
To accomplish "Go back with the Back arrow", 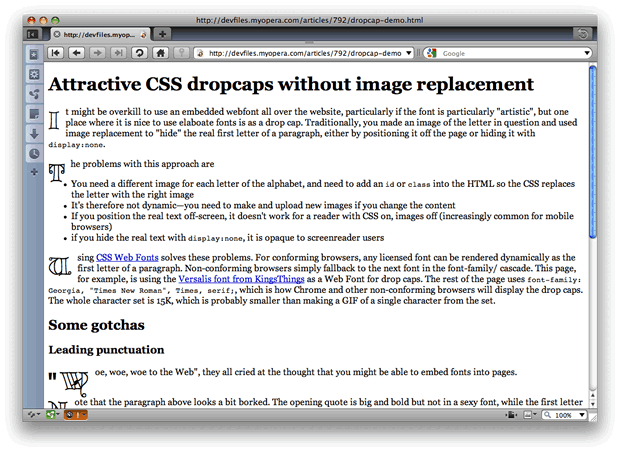I will (x=77, y=53).
